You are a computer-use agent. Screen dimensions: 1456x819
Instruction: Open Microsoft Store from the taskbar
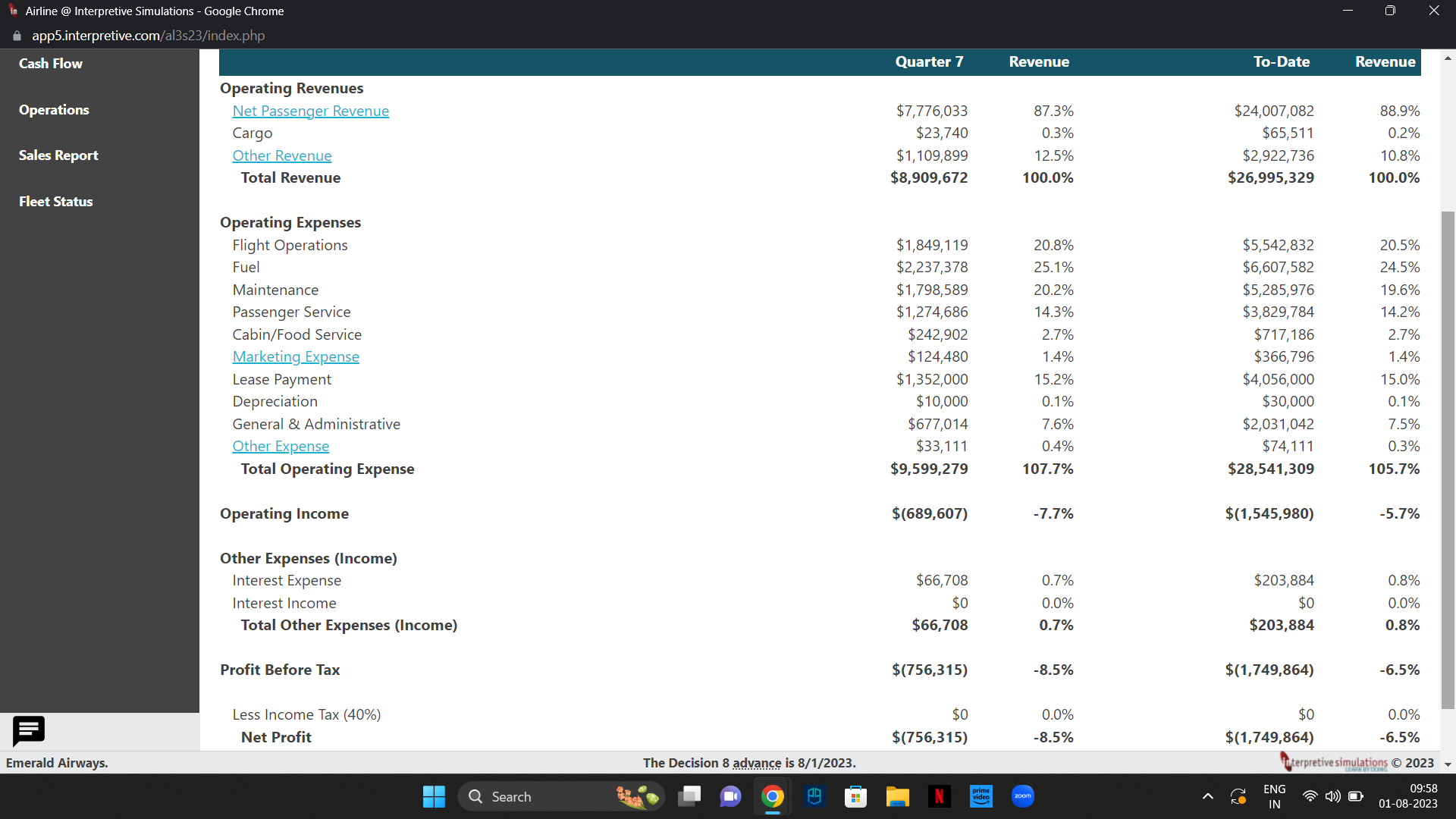point(855,796)
